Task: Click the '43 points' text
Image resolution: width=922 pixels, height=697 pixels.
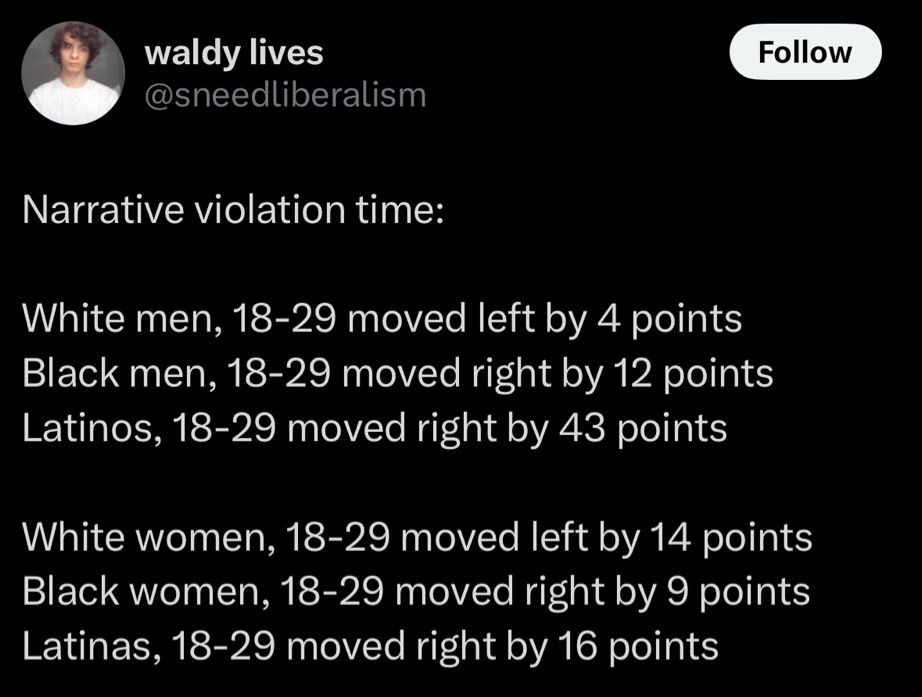Action: click(643, 428)
